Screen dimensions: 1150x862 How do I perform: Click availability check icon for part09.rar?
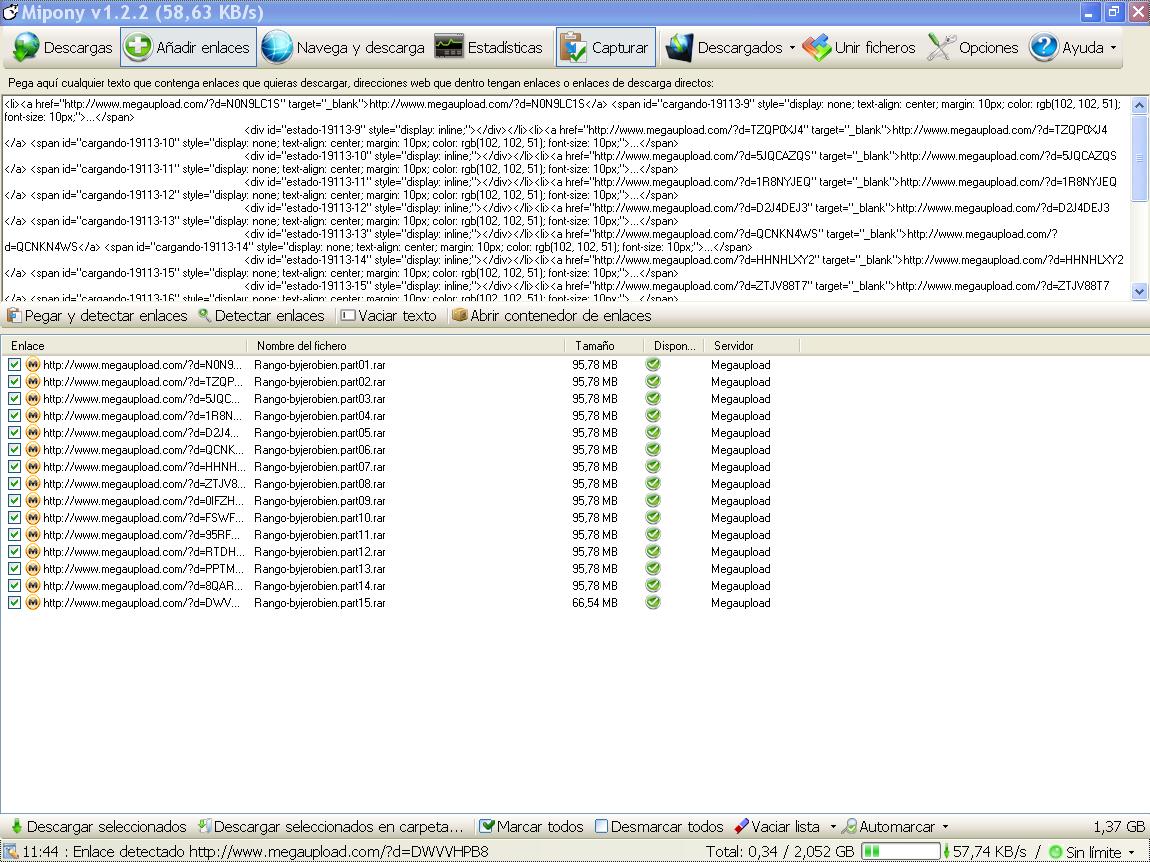click(x=653, y=500)
